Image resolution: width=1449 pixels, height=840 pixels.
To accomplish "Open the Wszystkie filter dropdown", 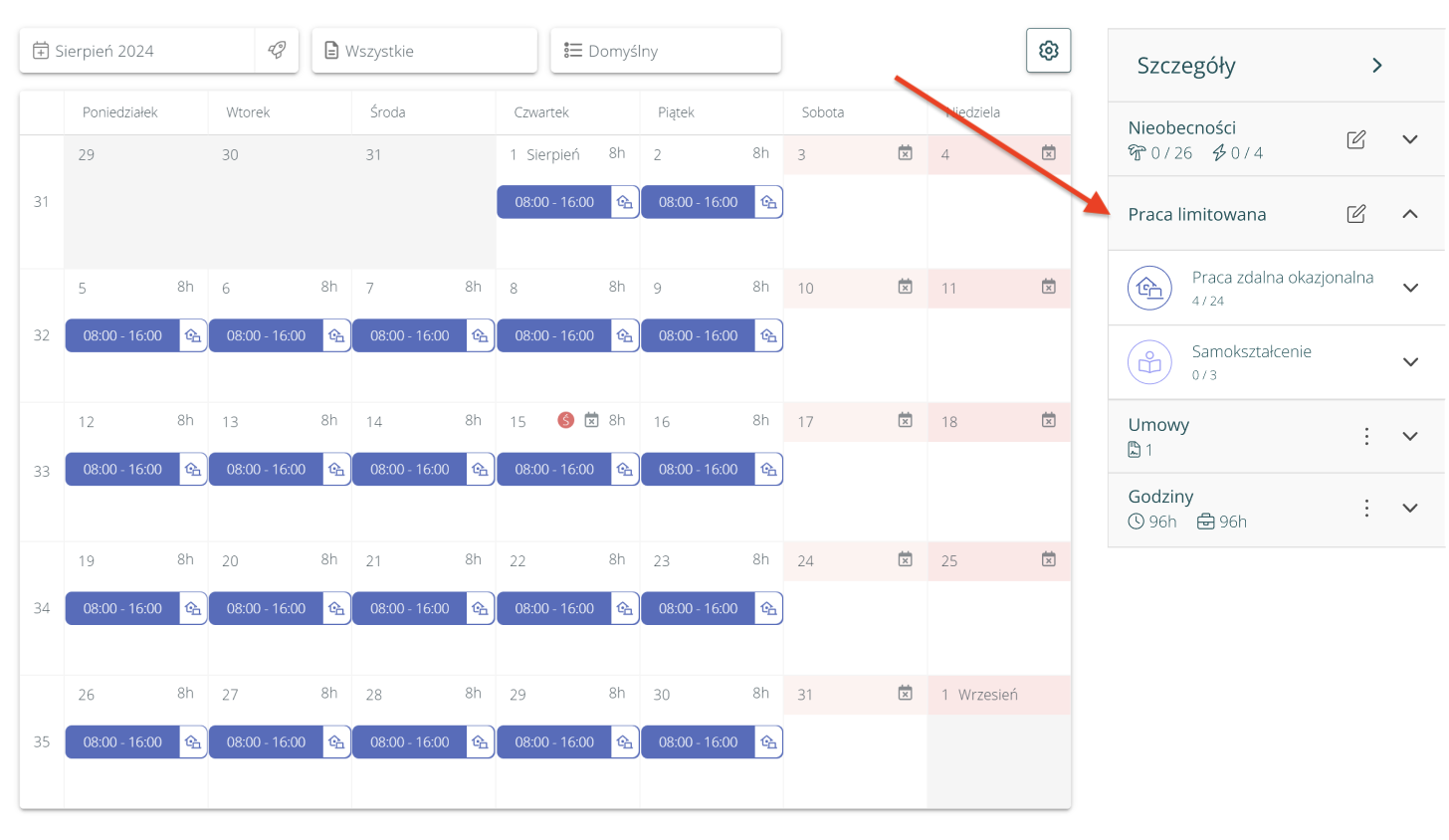I will 424,51.
